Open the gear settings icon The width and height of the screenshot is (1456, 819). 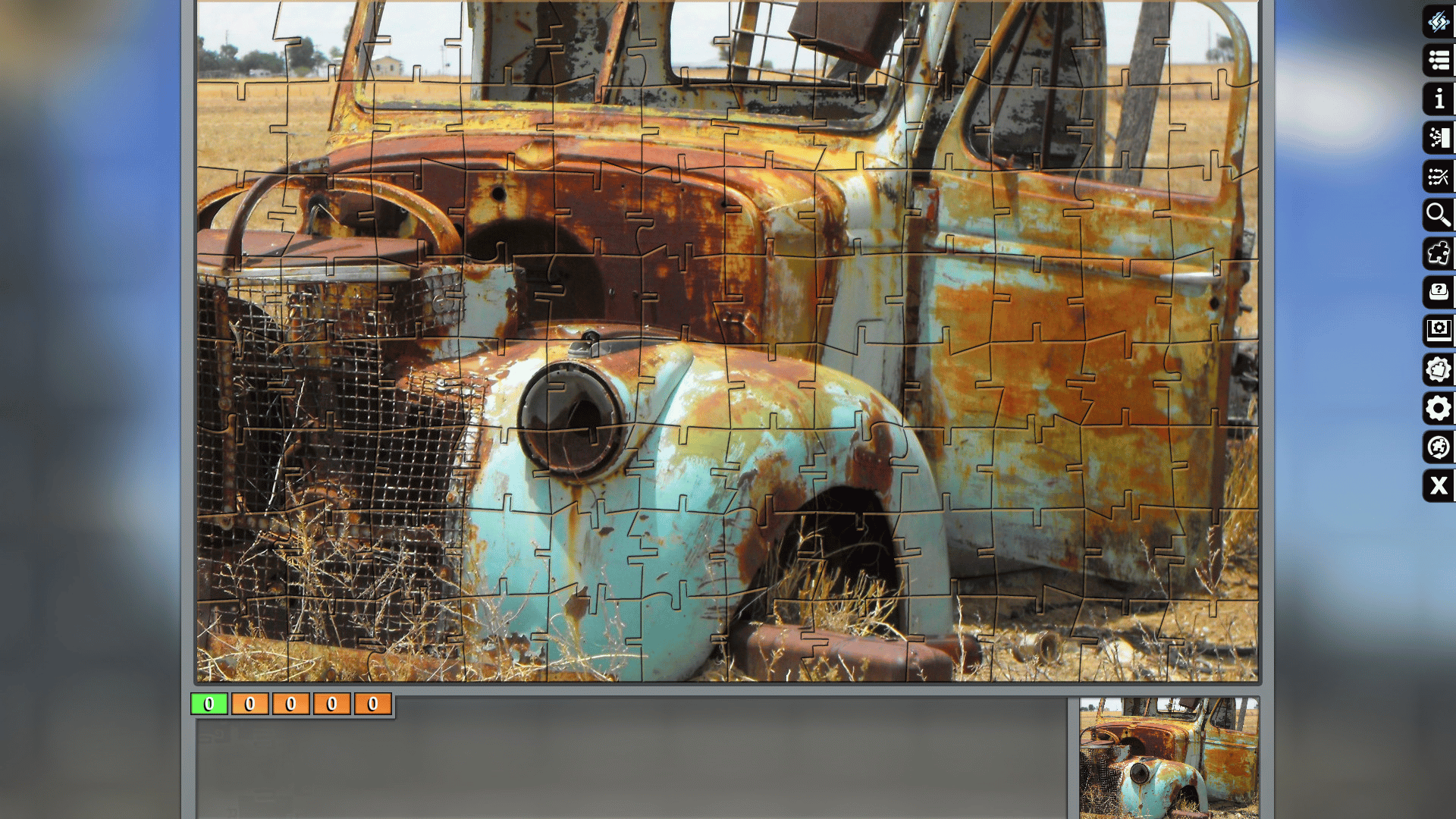(x=1439, y=408)
